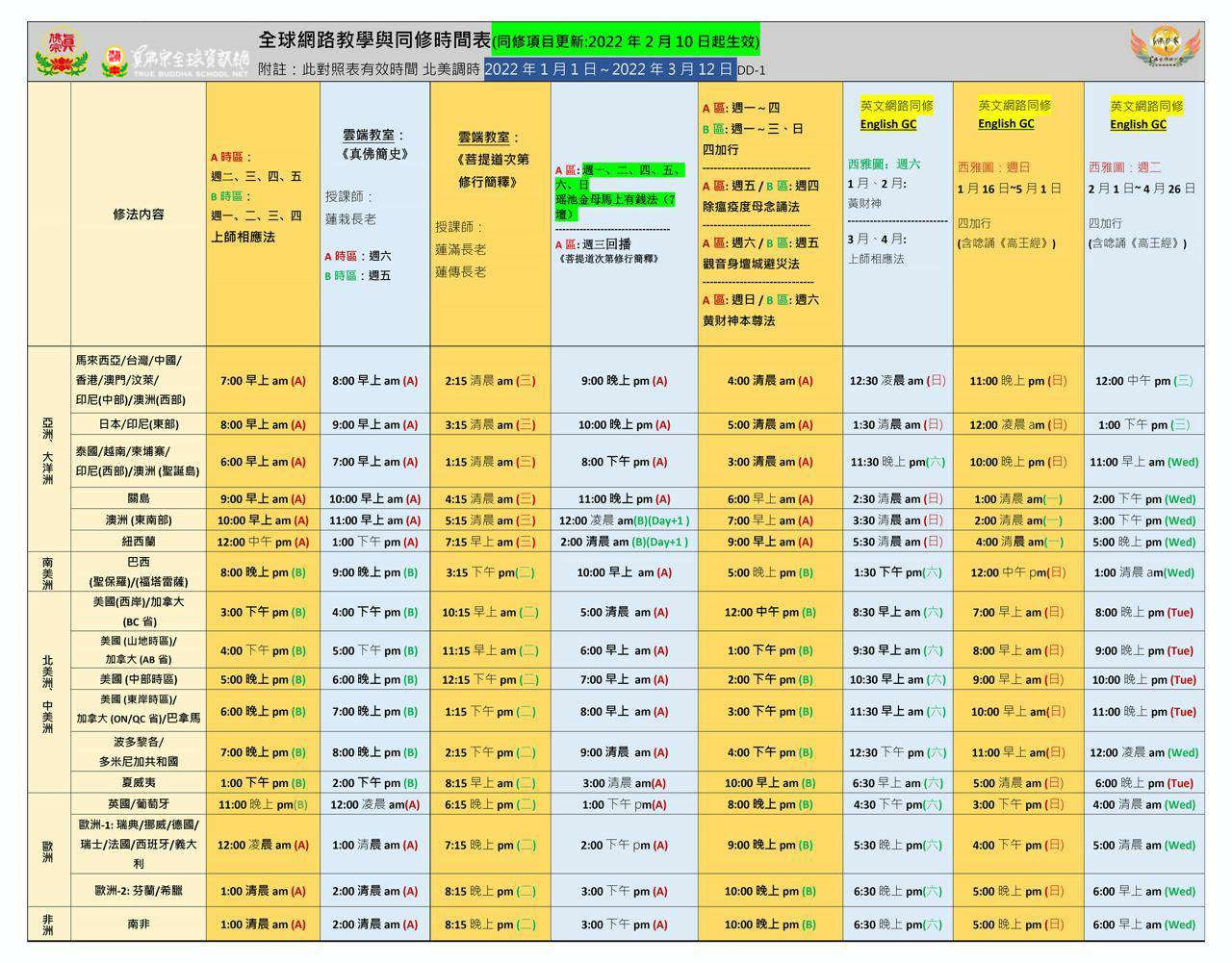Click the 夏威夷 row label
Image resolution: width=1232 pixels, height=963 pixels.
point(138,783)
